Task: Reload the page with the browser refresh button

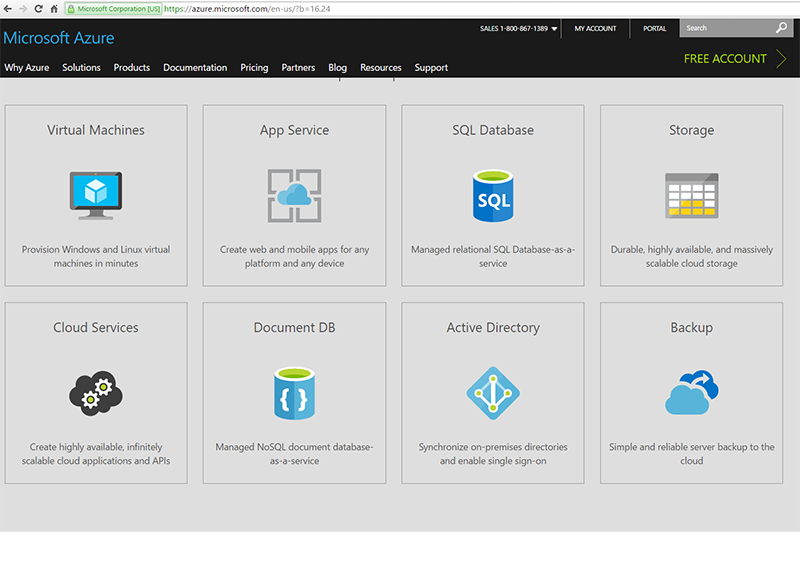Action: coord(39,8)
